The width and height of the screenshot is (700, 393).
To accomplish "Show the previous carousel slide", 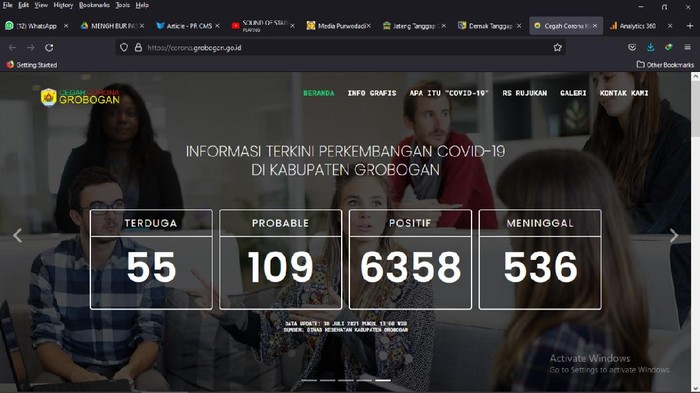I will [17, 235].
